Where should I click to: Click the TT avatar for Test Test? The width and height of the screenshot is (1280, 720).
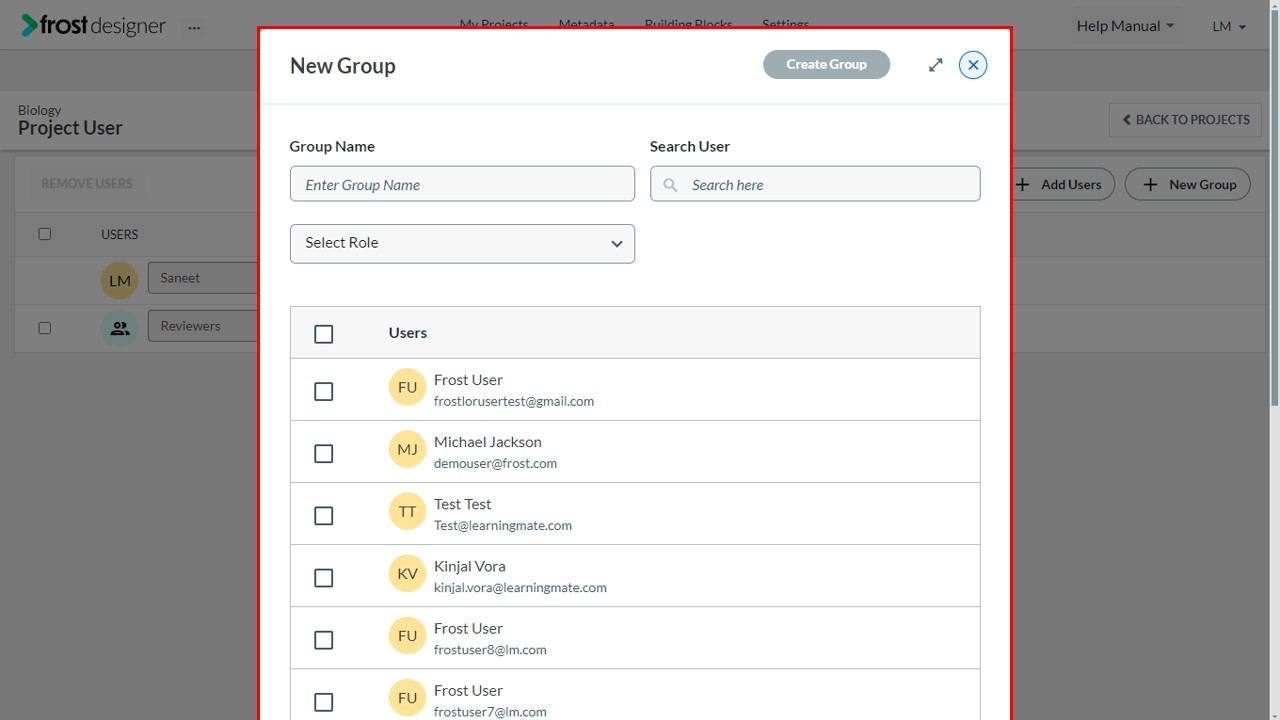pyautogui.click(x=407, y=512)
